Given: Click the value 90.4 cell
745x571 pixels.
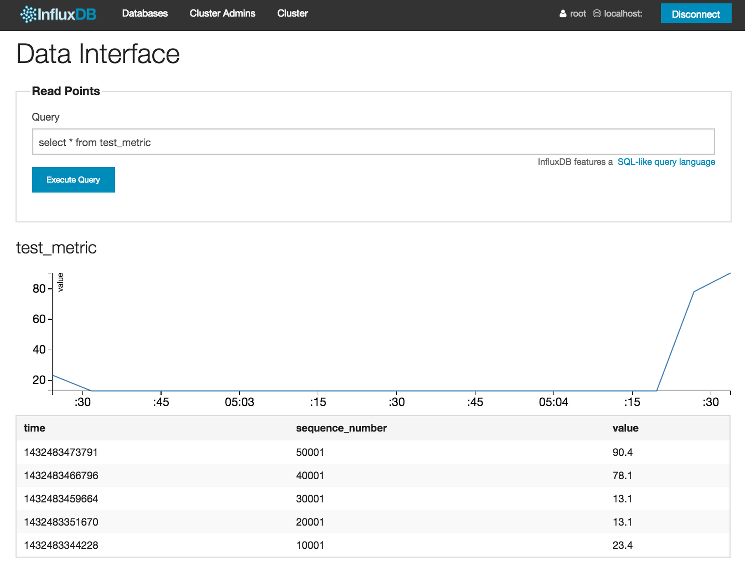Looking at the screenshot, I should pyautogui.click(x=622, y=452).
